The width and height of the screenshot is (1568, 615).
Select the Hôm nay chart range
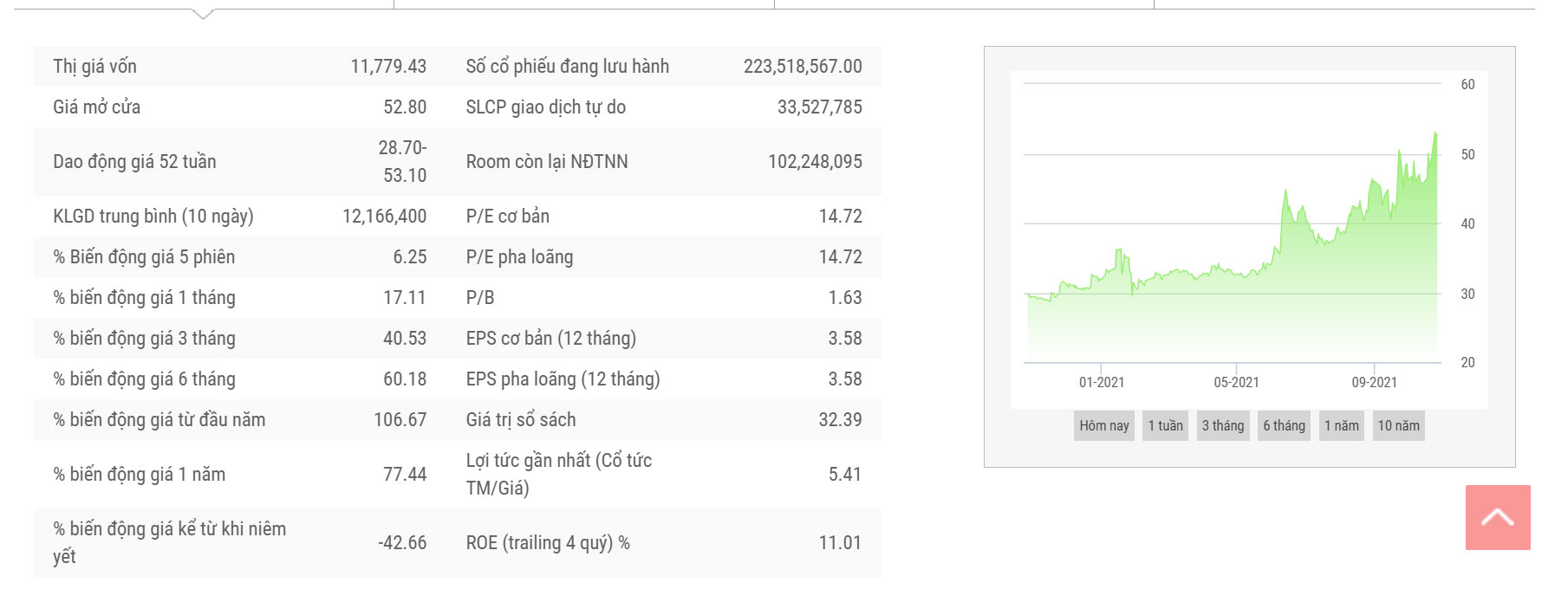tap(1103, 425)
